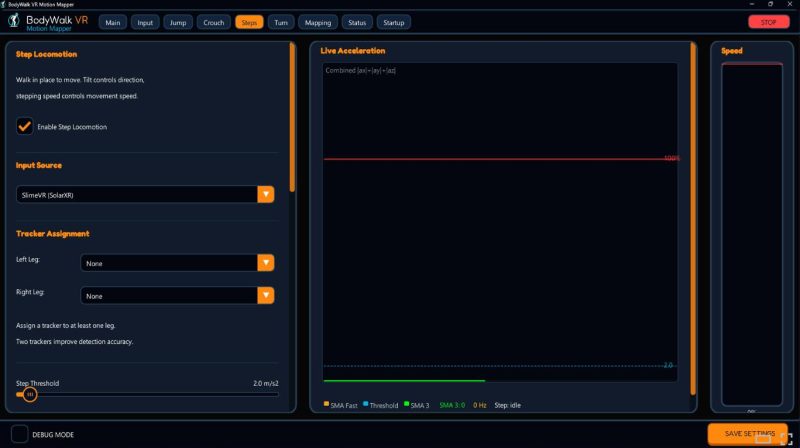800x448 pixels.
Task: Select the Startup tab
Action: (x=394, y=22)
